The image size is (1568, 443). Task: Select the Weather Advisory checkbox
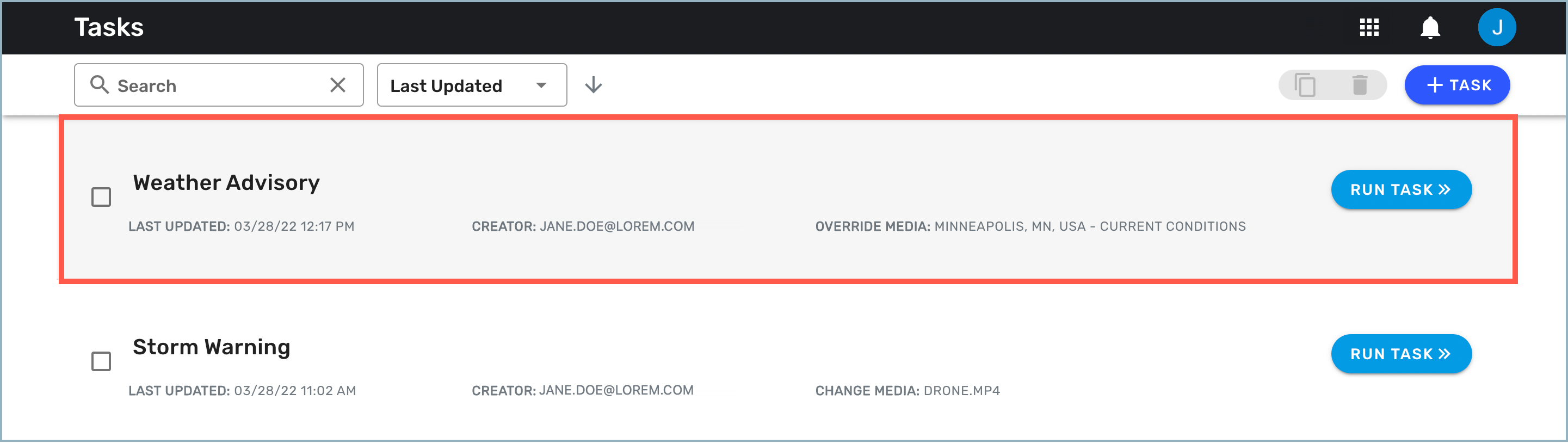pyautogui.click(x=101, y=197)
